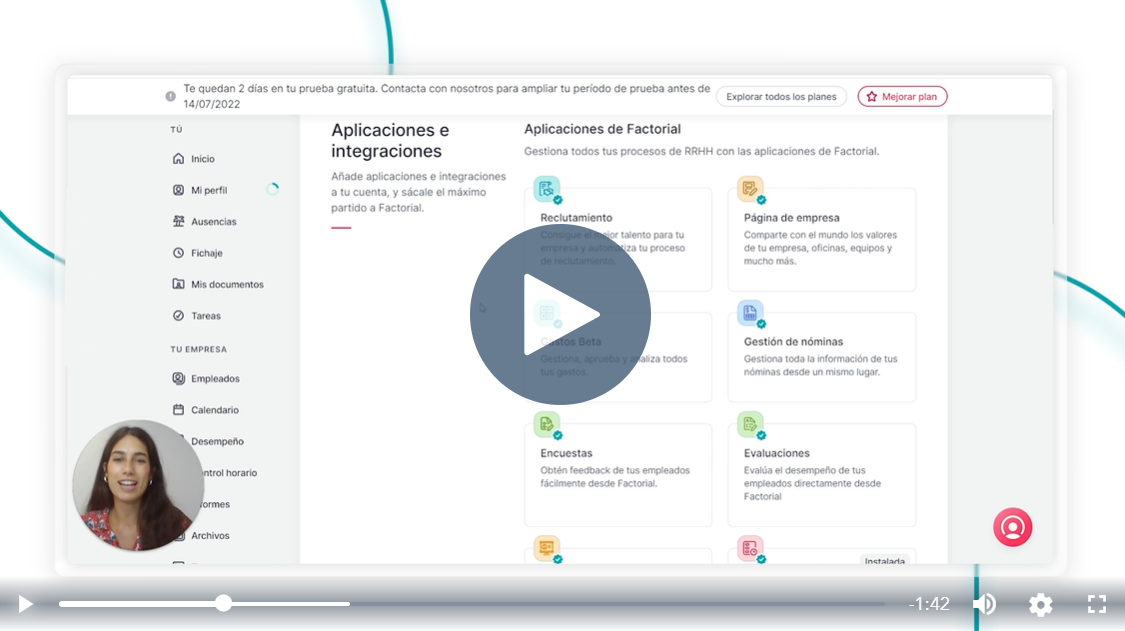Image resolution: width=1125 pixels, height=631 pixels.
Task: Click the Reclutamiento teal app icon
Action: click(547, 190)
